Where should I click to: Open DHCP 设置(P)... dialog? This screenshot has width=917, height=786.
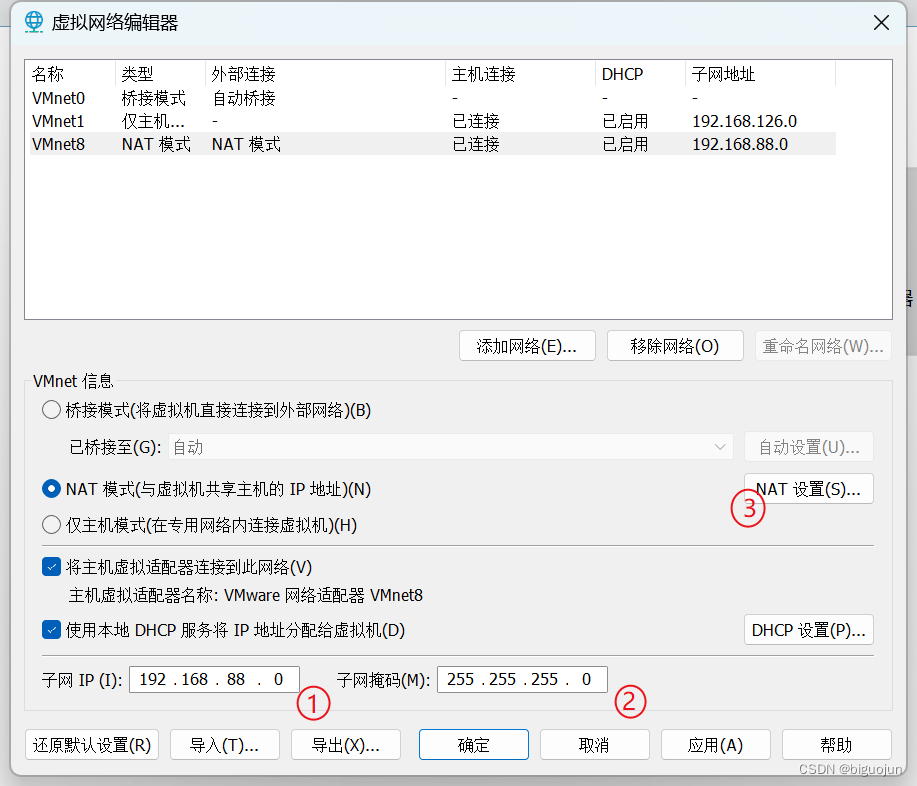pyautogui.click(x=808, y=630)
